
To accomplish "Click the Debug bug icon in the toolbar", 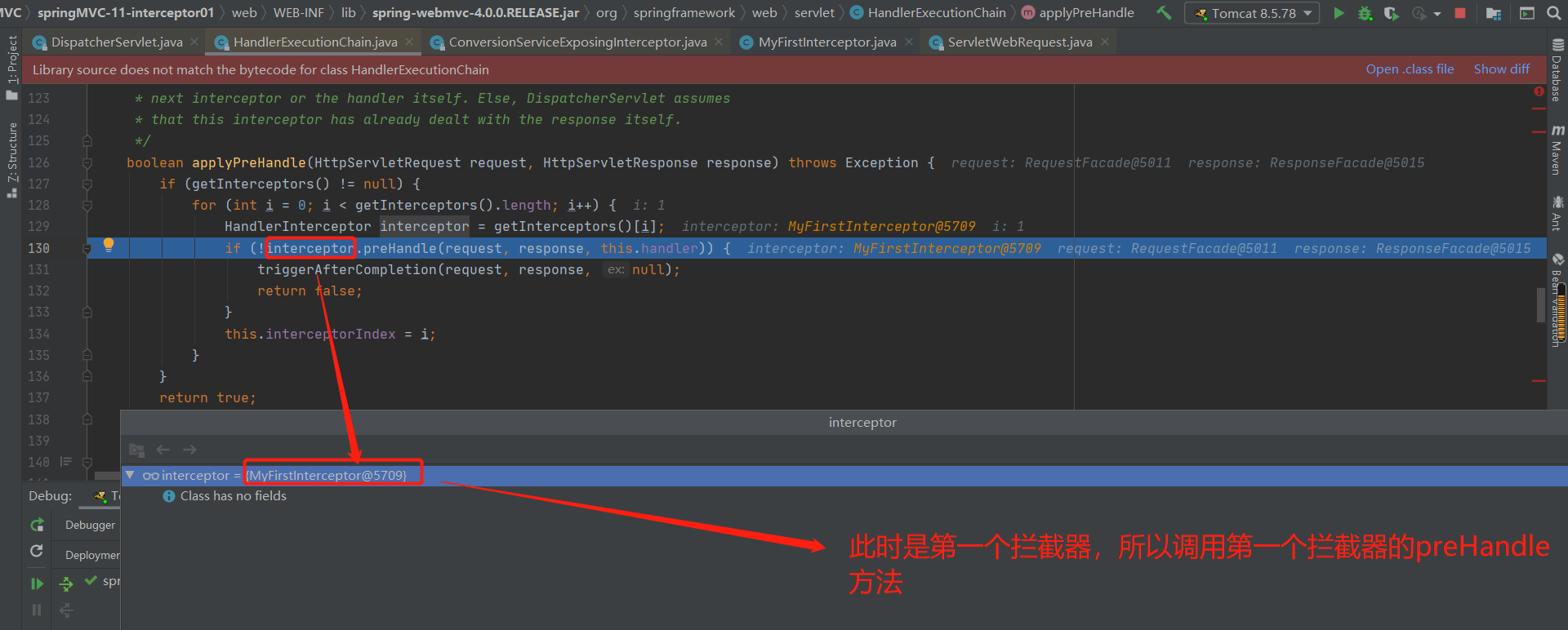I will point(1365,13).
